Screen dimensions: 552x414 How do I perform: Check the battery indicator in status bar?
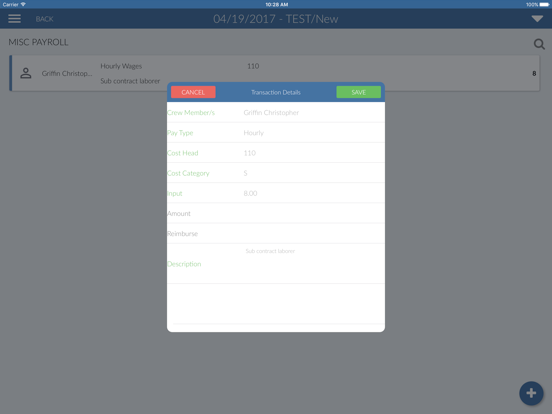[544, 5]
